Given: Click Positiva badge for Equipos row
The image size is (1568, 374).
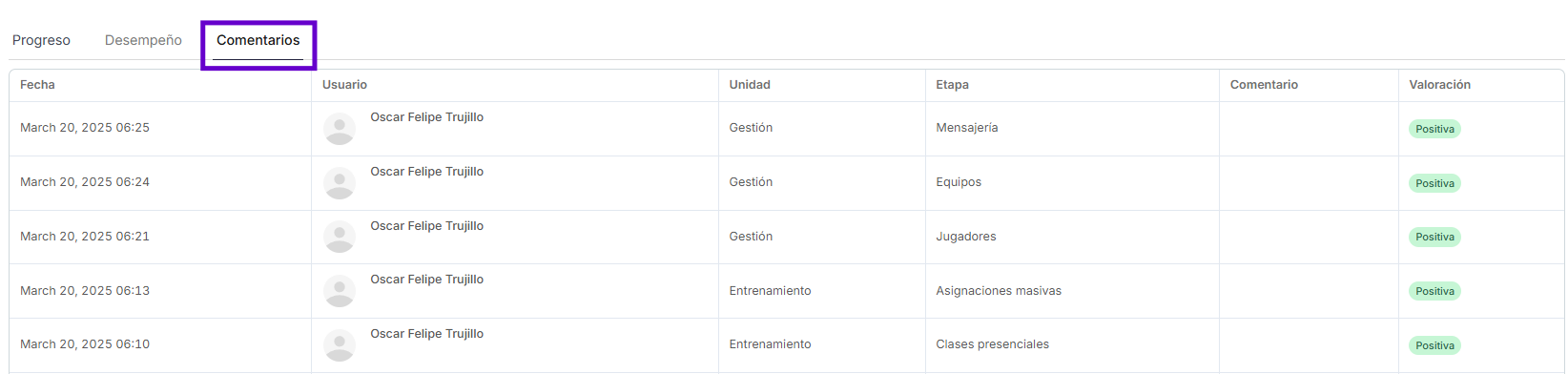Looking at the screenshot, I should (1434, 183).
